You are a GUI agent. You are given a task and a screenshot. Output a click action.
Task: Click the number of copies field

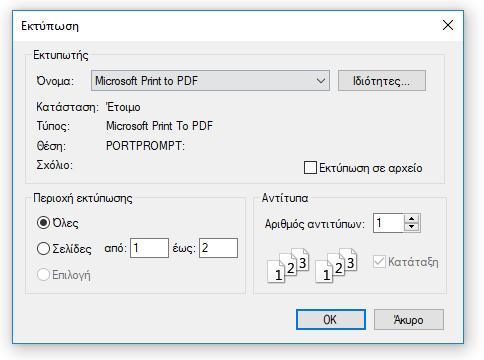(x=389, y=223)
